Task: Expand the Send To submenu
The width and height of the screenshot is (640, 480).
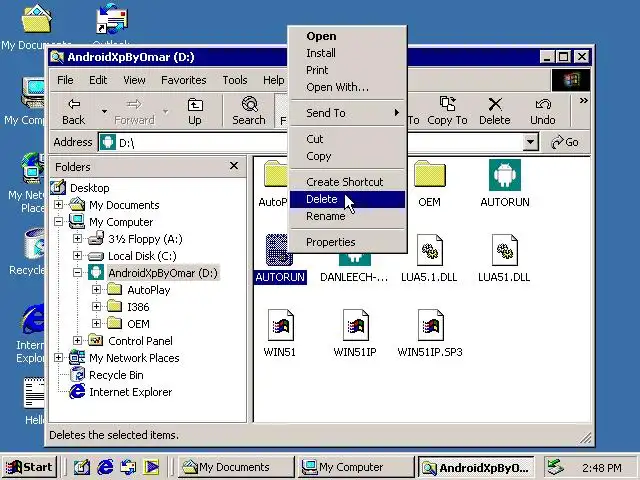Action: 347,113
